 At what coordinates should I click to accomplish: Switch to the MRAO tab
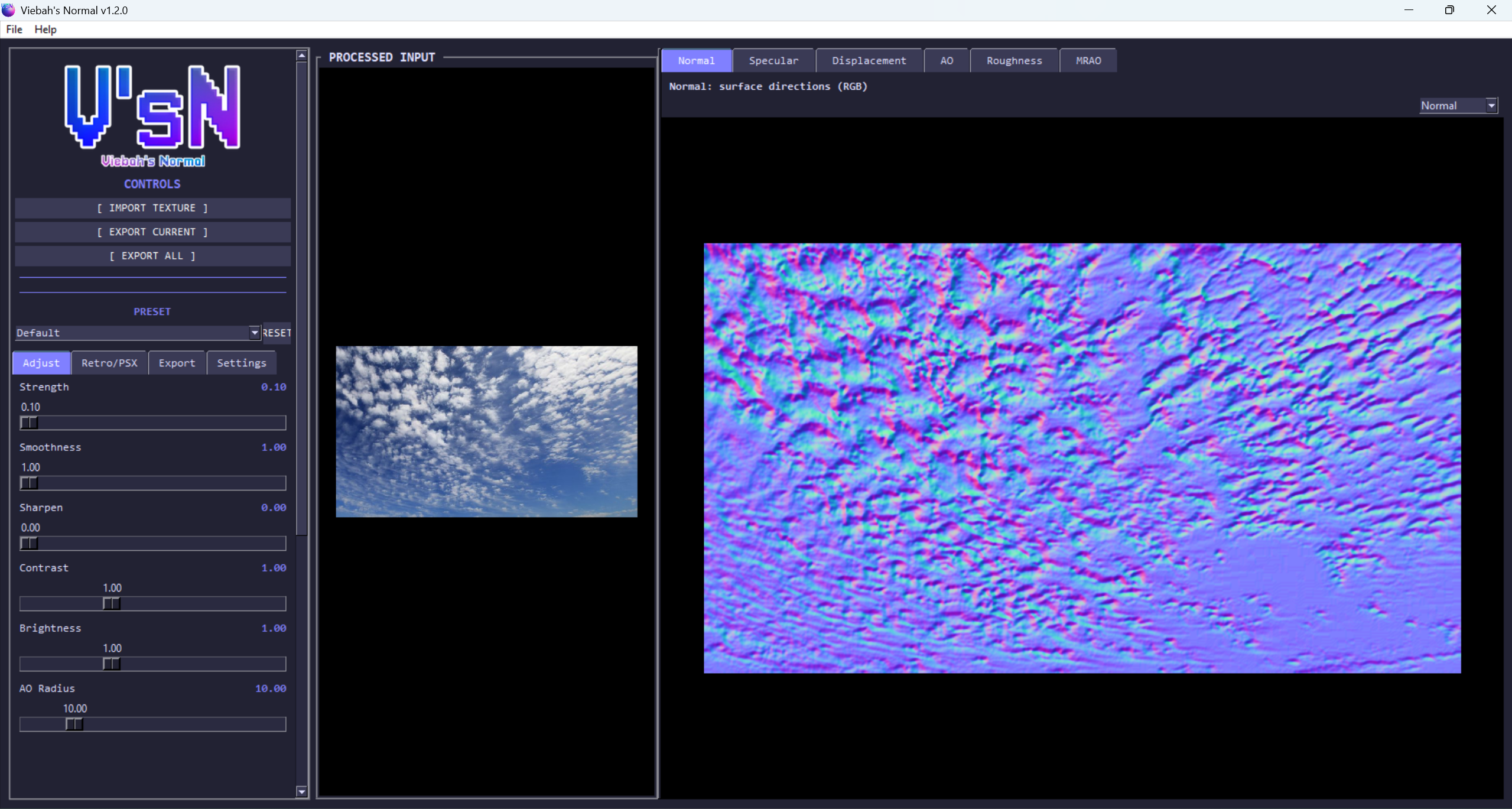[x=1088, y=61]
